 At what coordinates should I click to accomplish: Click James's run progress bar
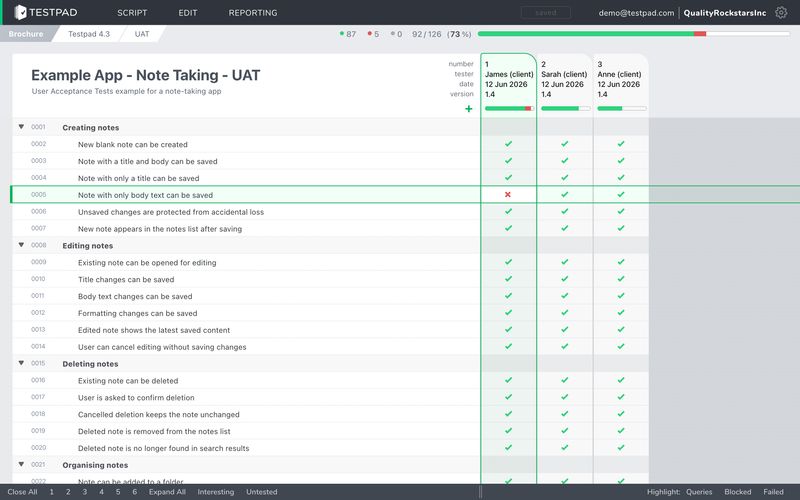(x=509, y=108)
